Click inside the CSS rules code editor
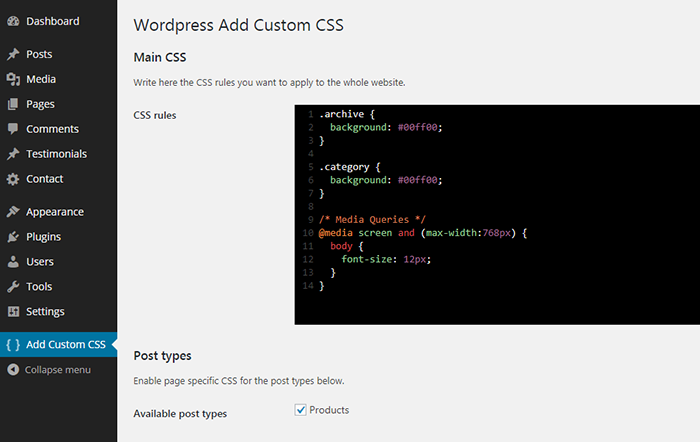700x442 pixels. pos(497,215)
